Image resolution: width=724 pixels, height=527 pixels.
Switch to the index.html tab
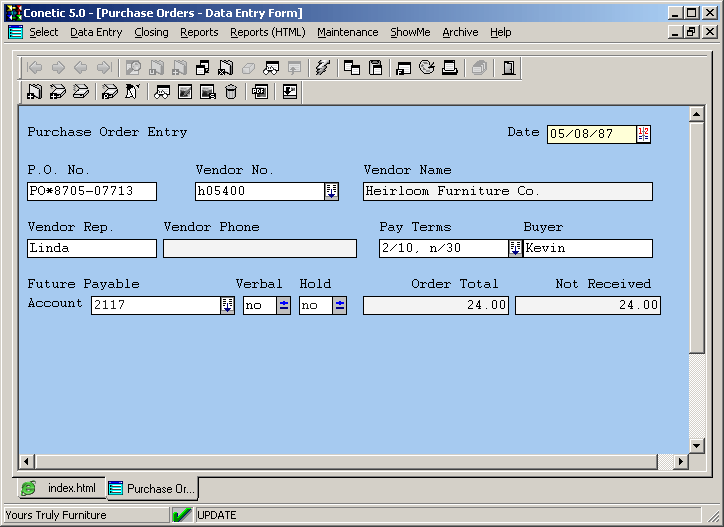point(60,488)
